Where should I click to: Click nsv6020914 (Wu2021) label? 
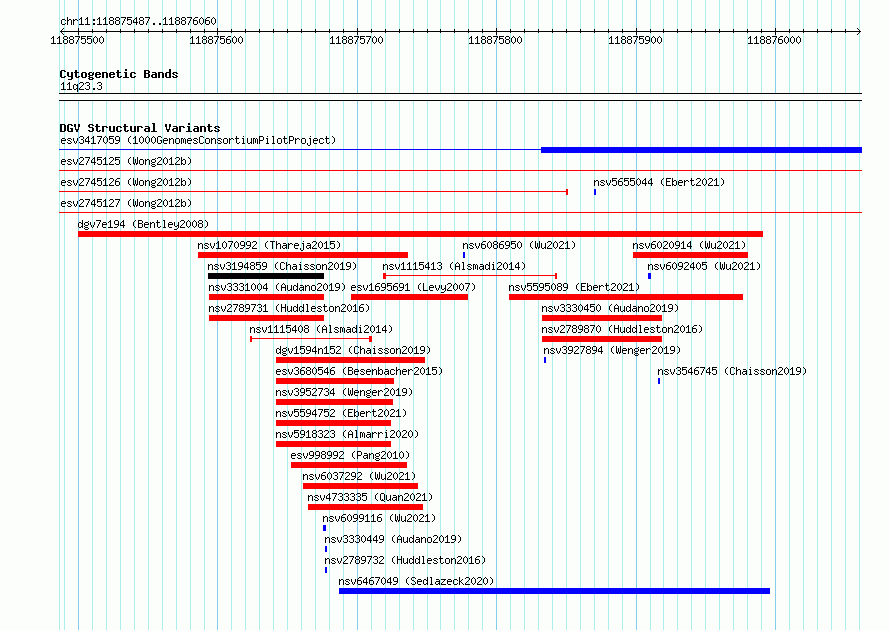pos(689,245)
